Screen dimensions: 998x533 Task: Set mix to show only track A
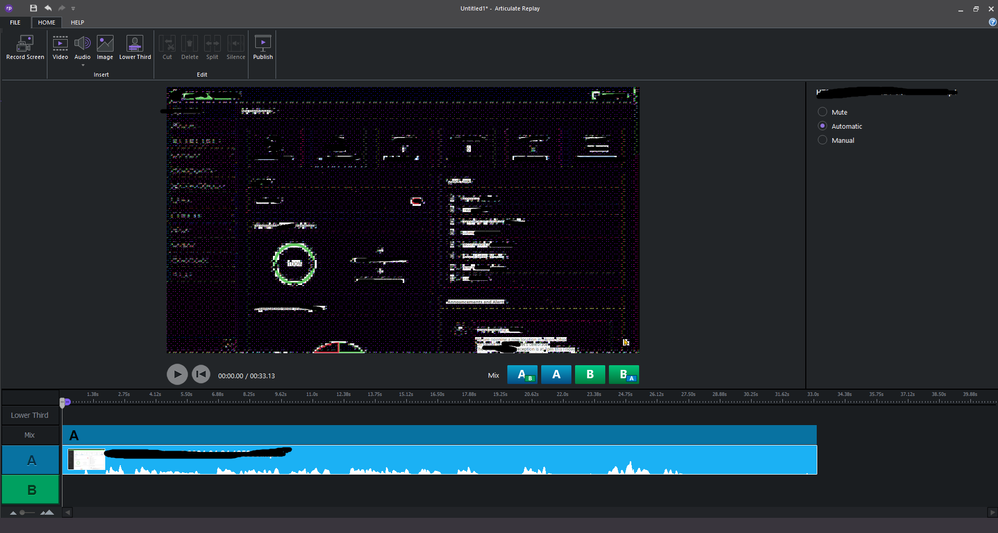click(556, 375)
